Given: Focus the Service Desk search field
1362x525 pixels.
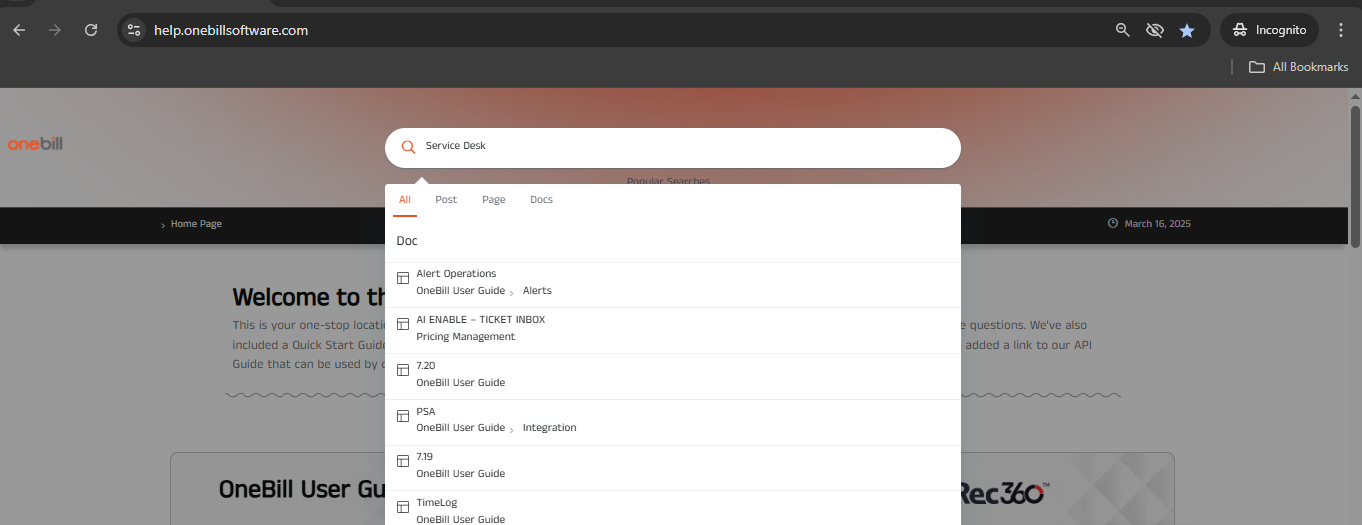Looking at the screenshot, I should [x=672, y=147].
